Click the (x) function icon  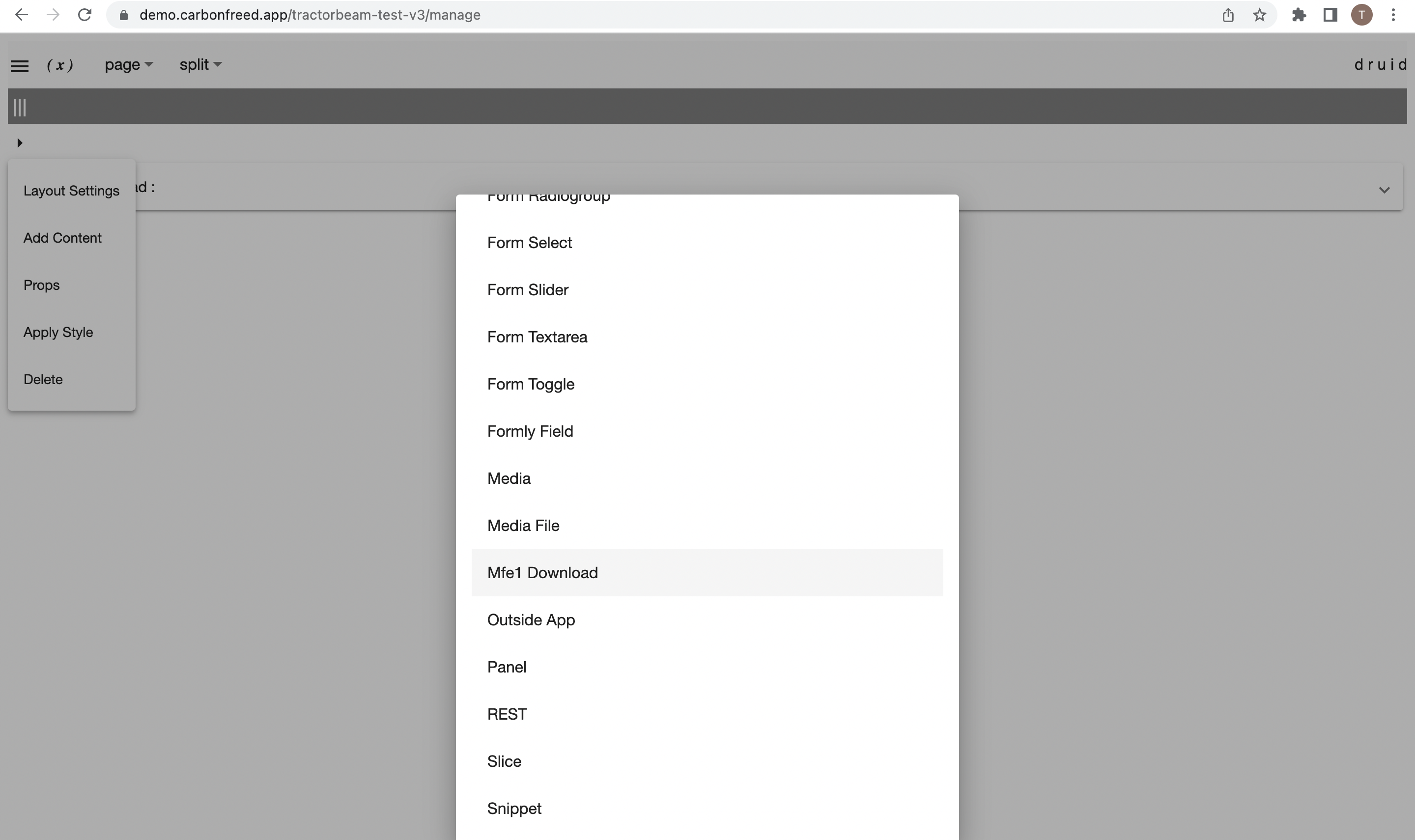(60, 65)
